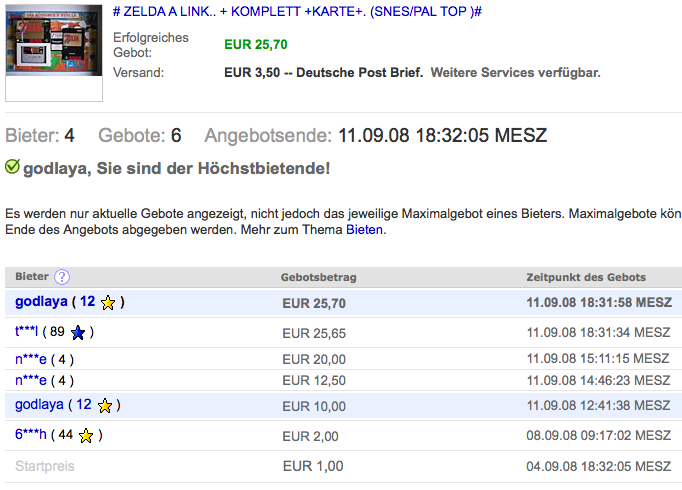Select bidder t***l's username link

tap(26, 332)
